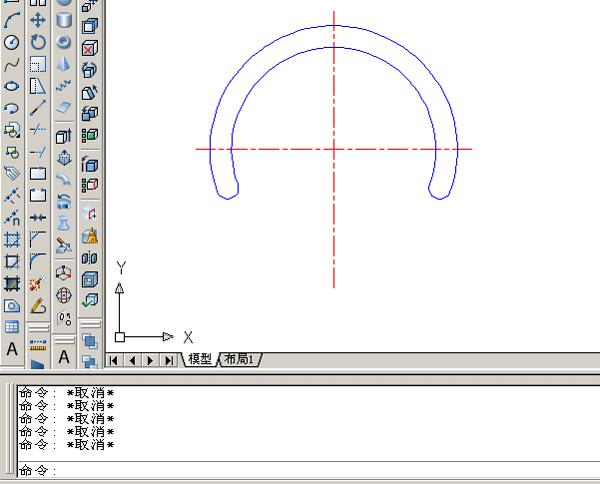
Task: Click the distance measurement ruler icon
Action: point(38,345)
